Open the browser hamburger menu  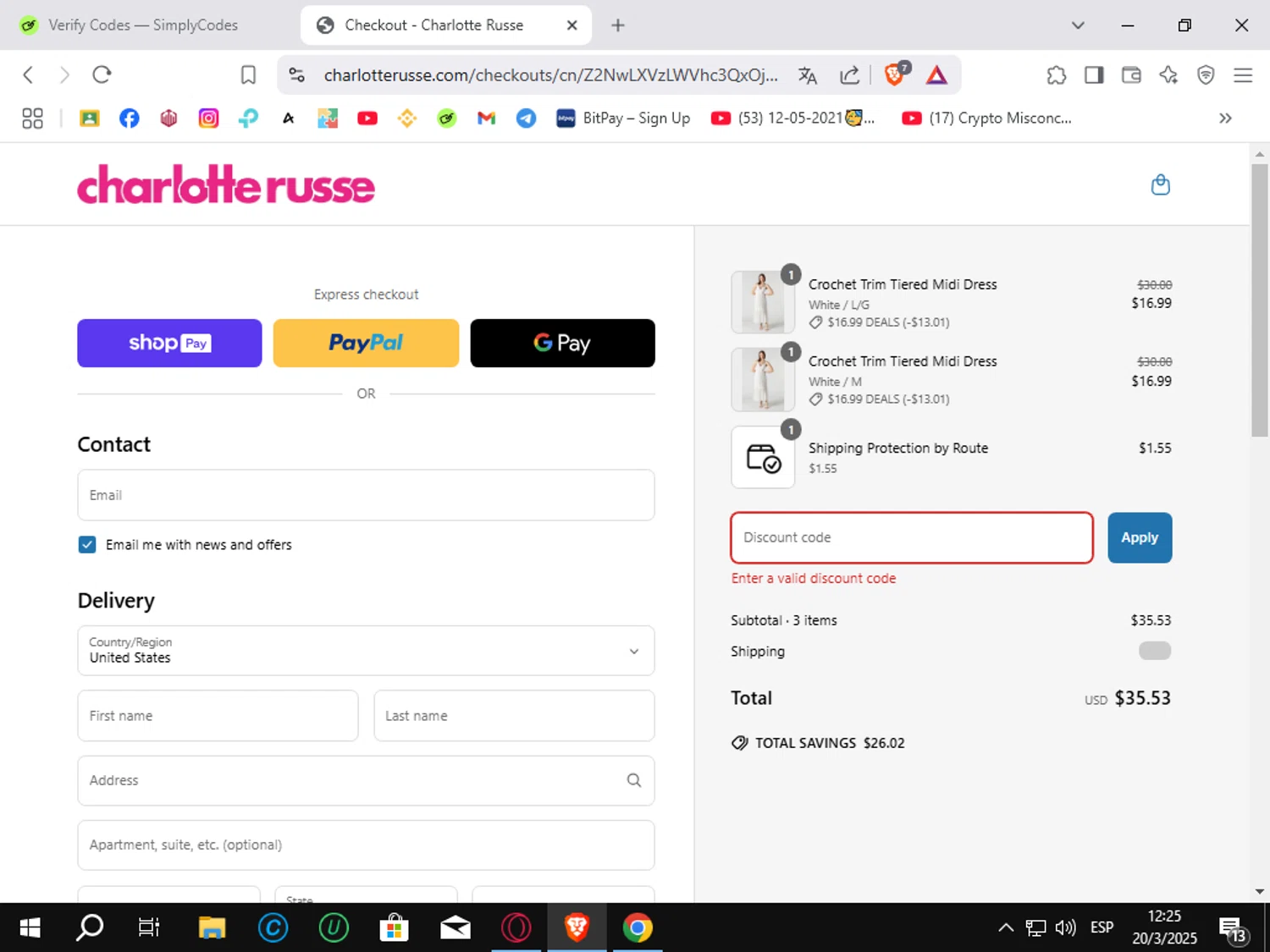coord(1243,75)
